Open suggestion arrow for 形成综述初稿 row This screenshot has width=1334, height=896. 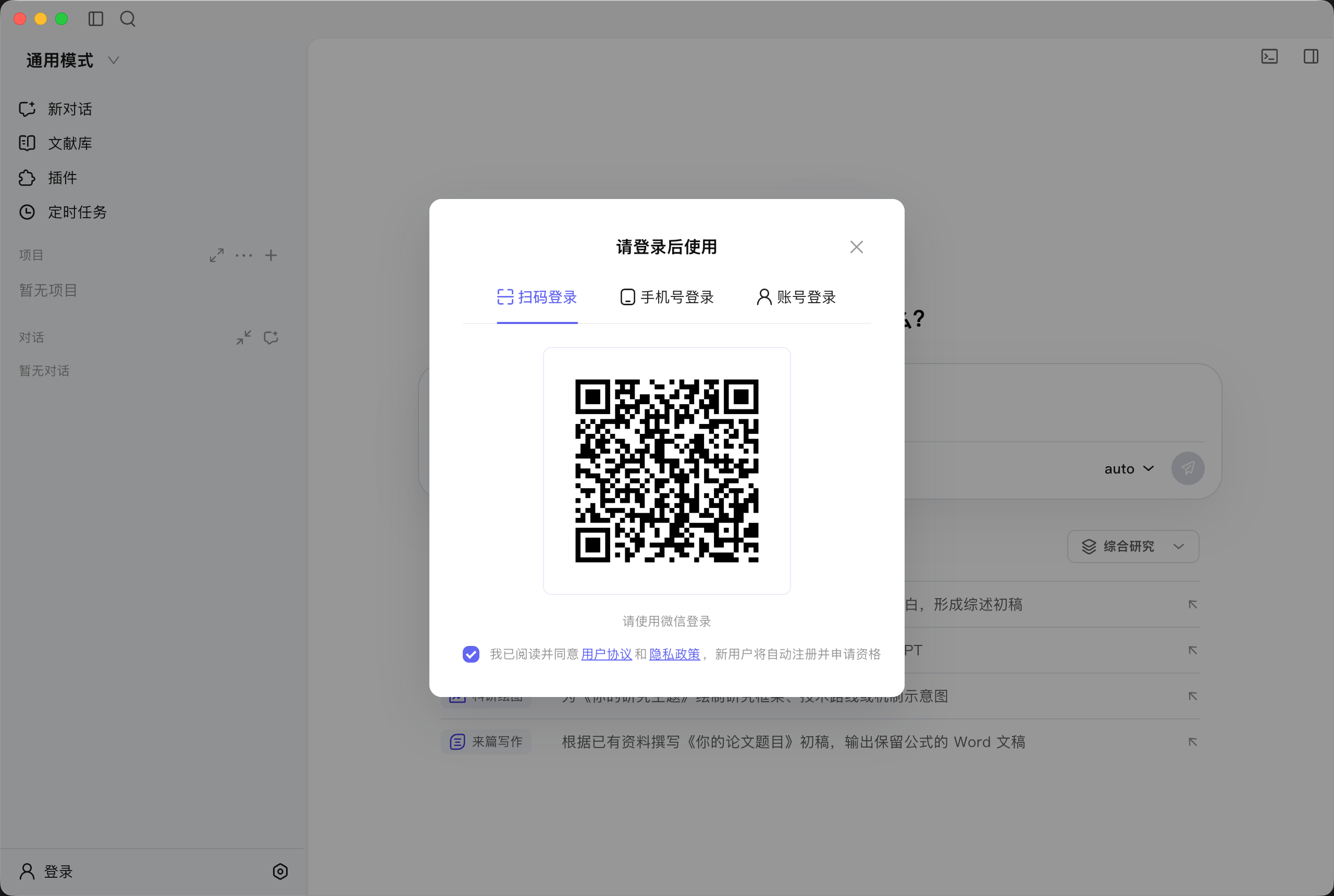click(x=1193, y=605)
